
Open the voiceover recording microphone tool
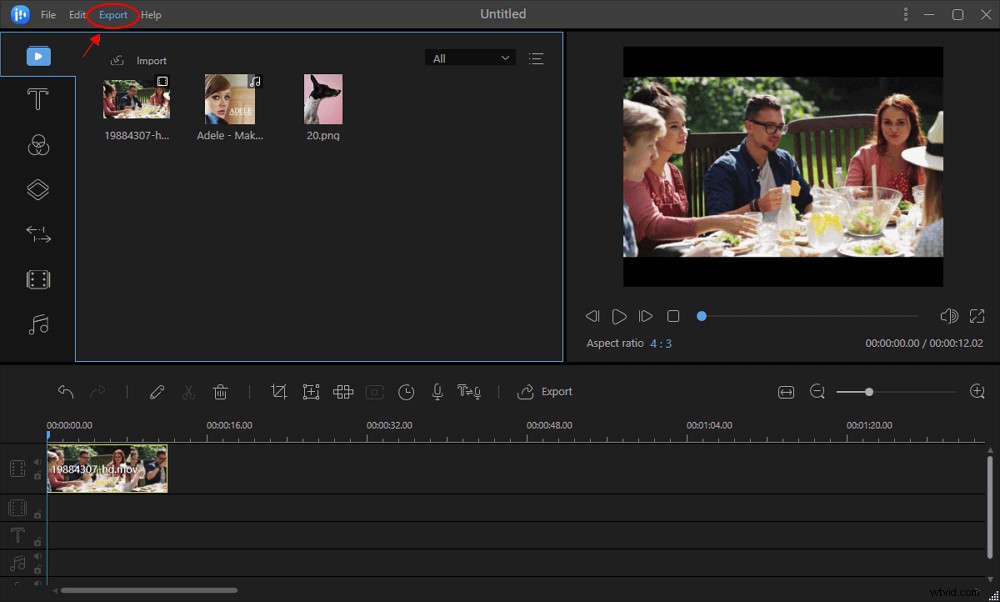pos(437,392)
